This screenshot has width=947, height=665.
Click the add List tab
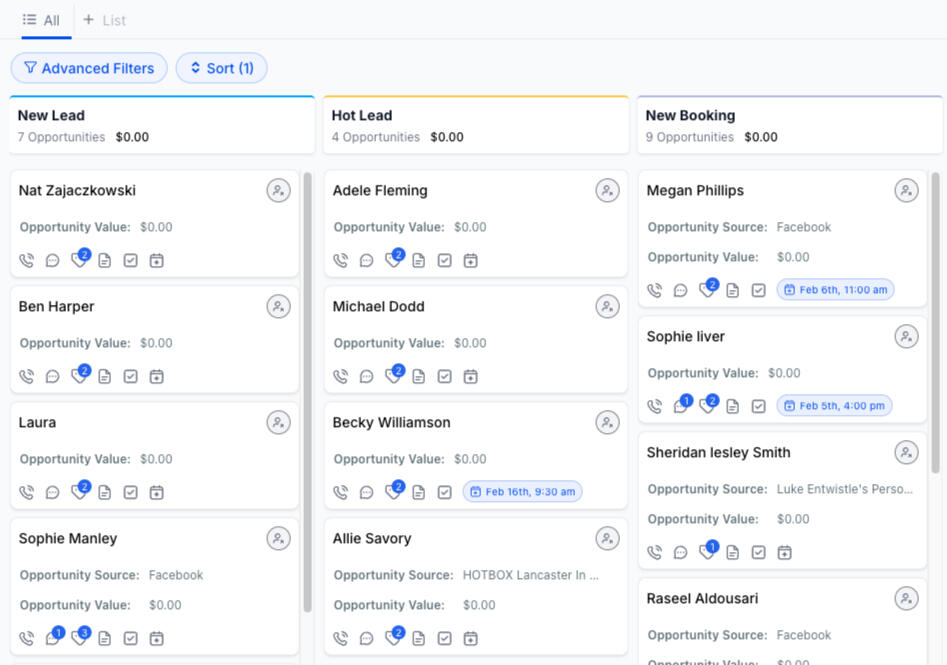(104, 20)
